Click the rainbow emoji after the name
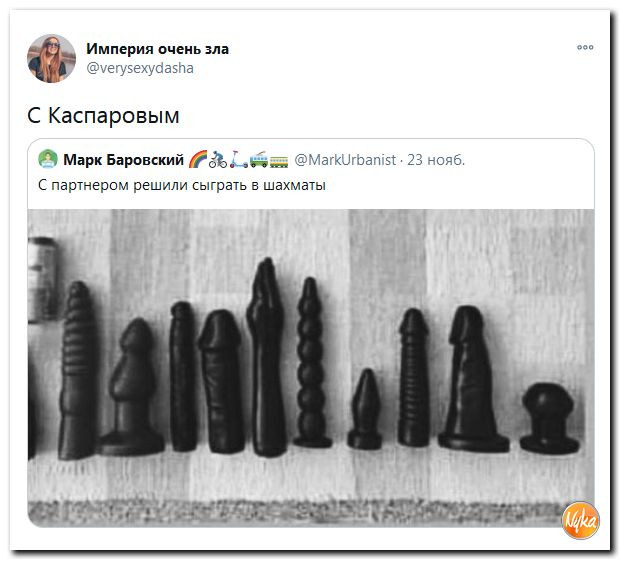 click(198, 159)
